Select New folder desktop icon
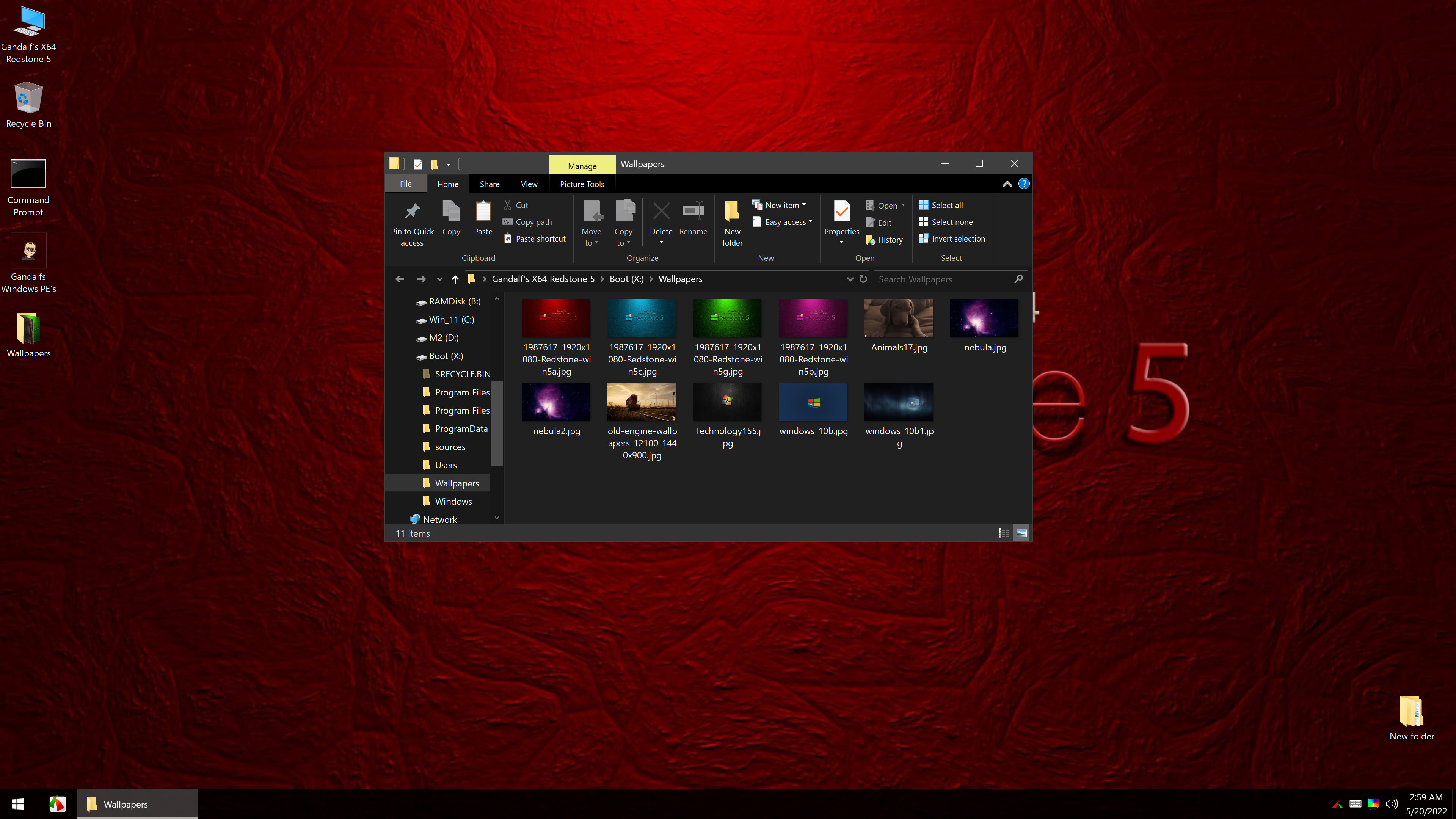The width and height of the screenshot is (1456, 819). coord(1411,718)
